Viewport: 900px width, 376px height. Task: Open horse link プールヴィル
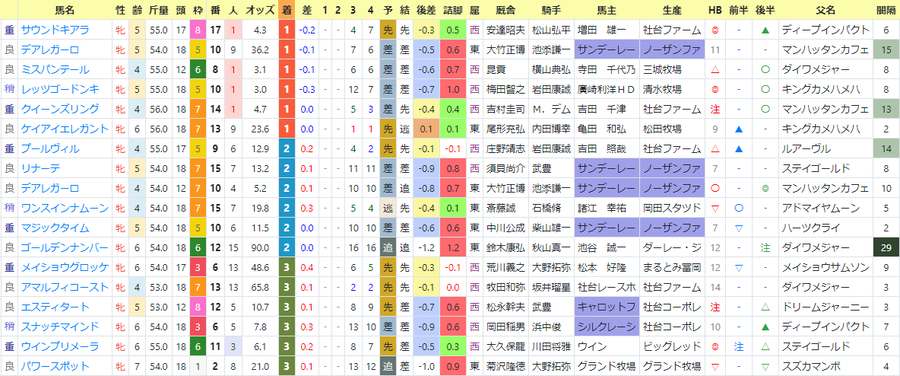pos(50,149)
